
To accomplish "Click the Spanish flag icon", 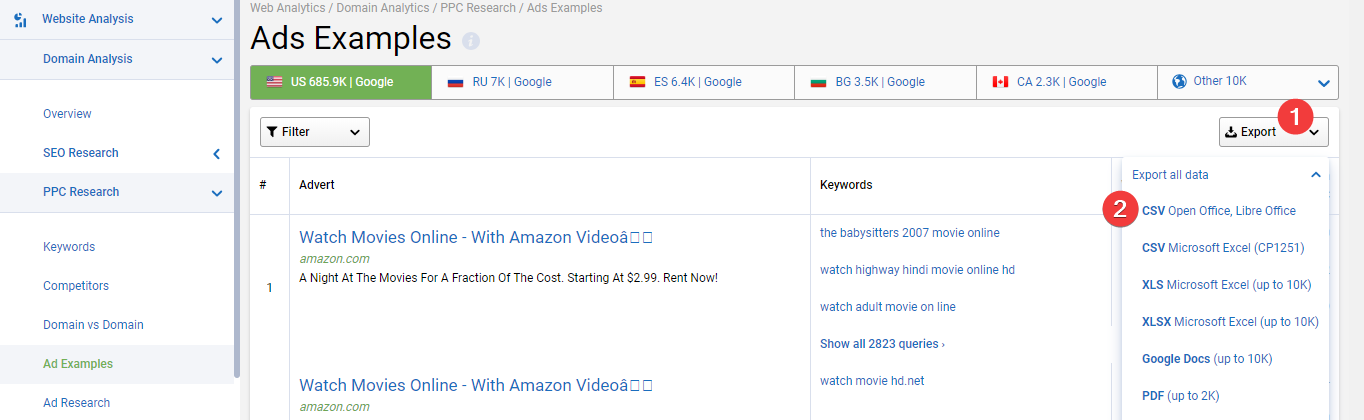I will [637, 82].
